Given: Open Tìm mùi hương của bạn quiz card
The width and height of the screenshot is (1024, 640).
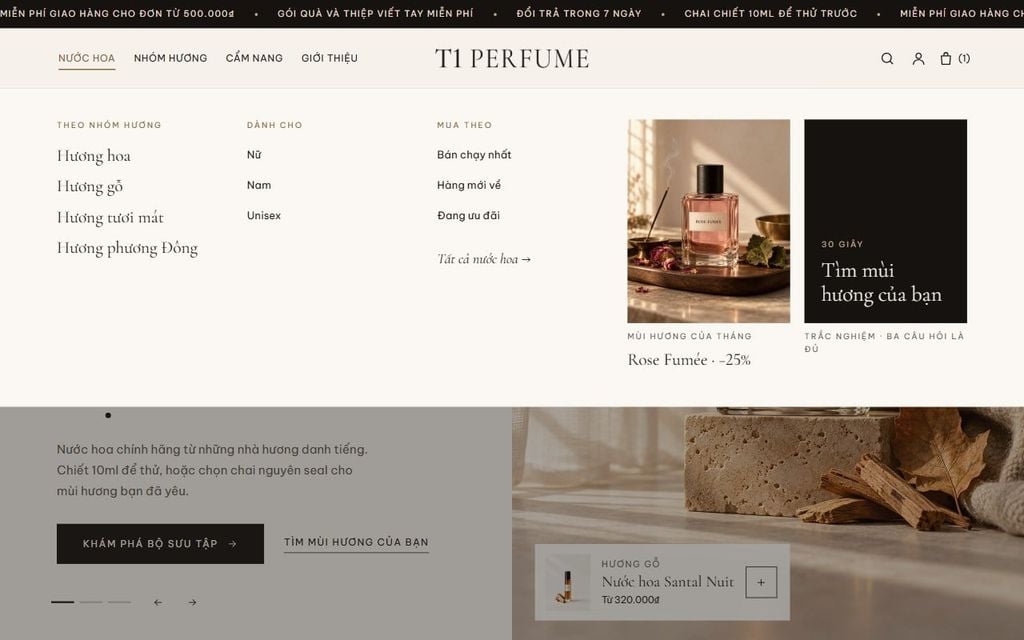Looking at the screenshot, I should point(886,221).
